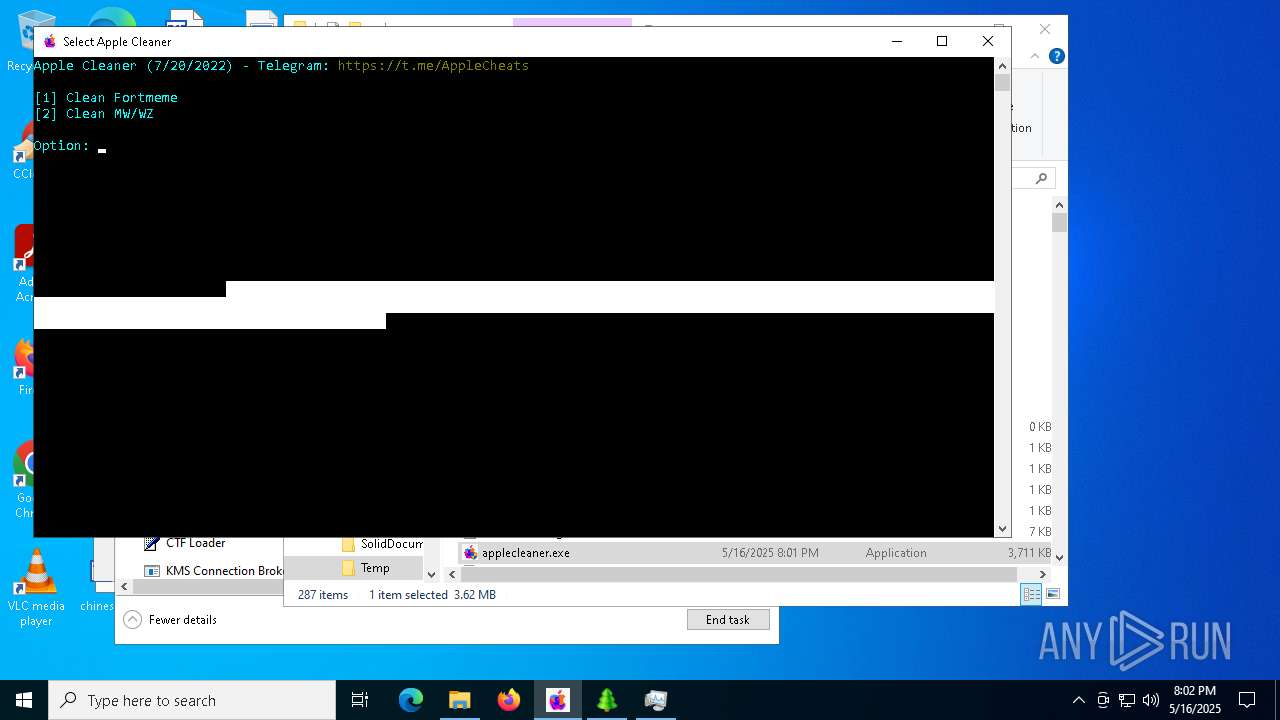This screenshot has height=720, width=1280.
Task: Close the Apple Cleaner console window
Action: tap(987, 41)
